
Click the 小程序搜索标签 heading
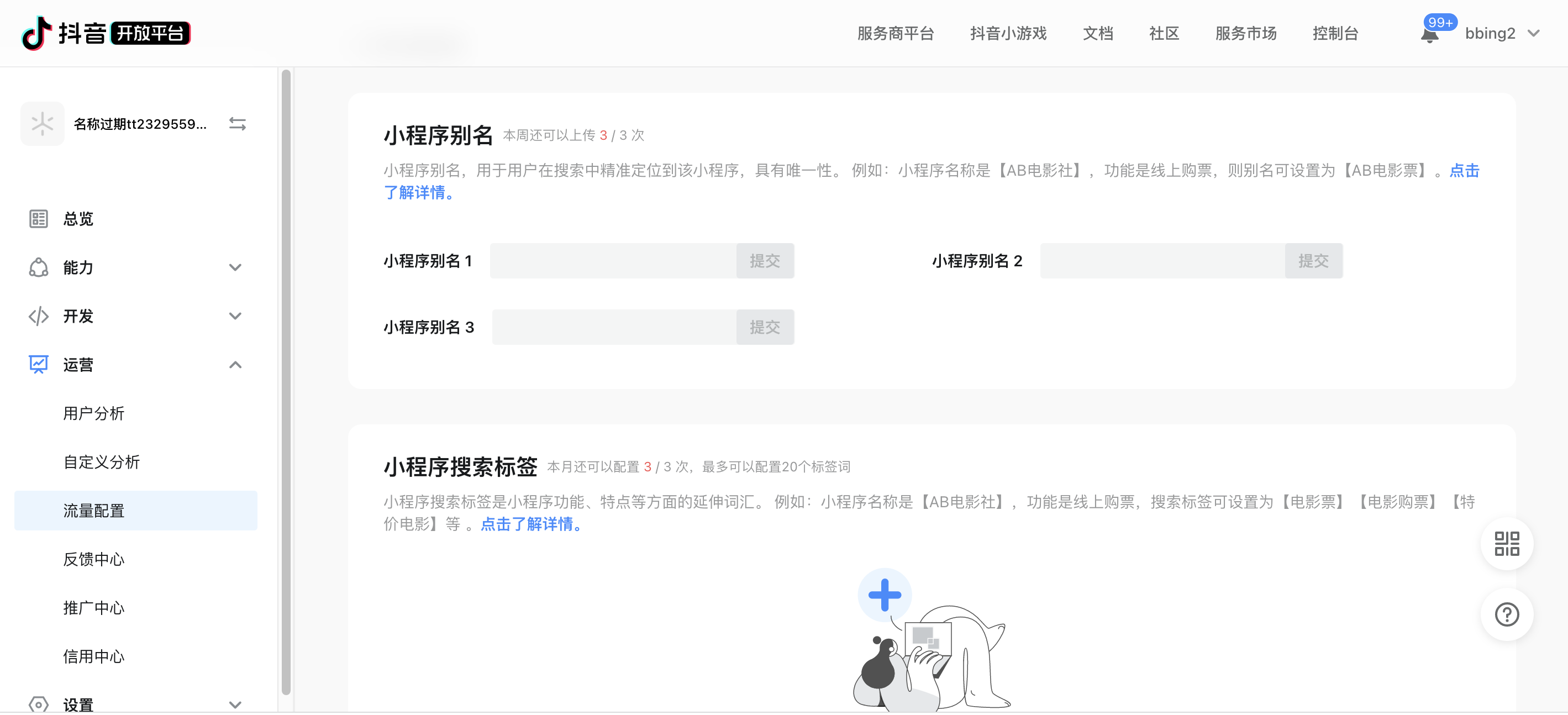click(x=460, y=467)
